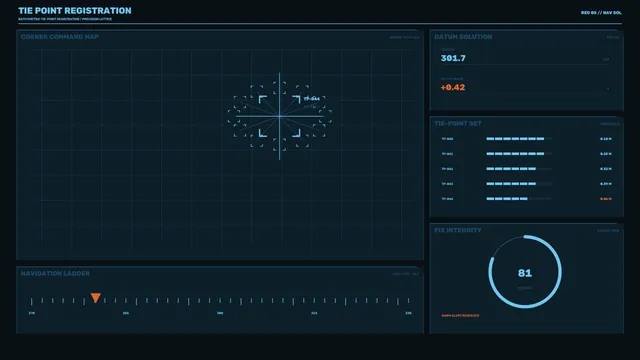Select the TP-043 row label

click(447, 184)
